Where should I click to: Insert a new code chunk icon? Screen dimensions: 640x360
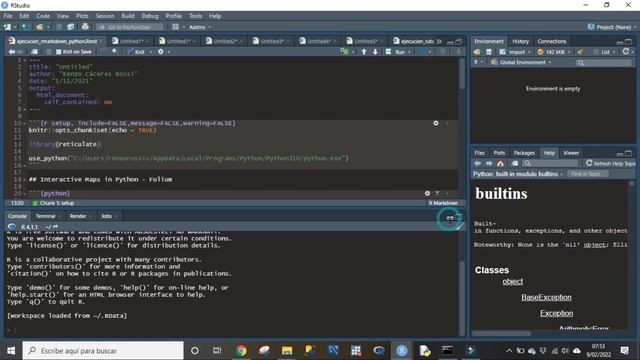pos(344,52)
